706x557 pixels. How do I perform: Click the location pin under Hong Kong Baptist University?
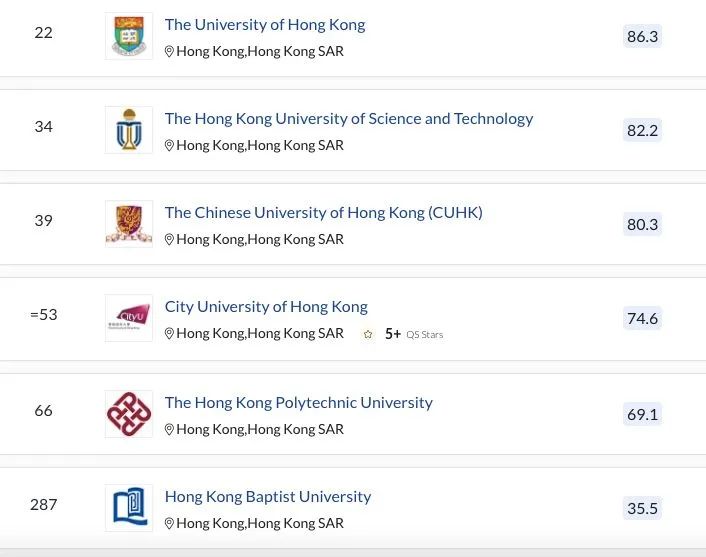[169, 523]
